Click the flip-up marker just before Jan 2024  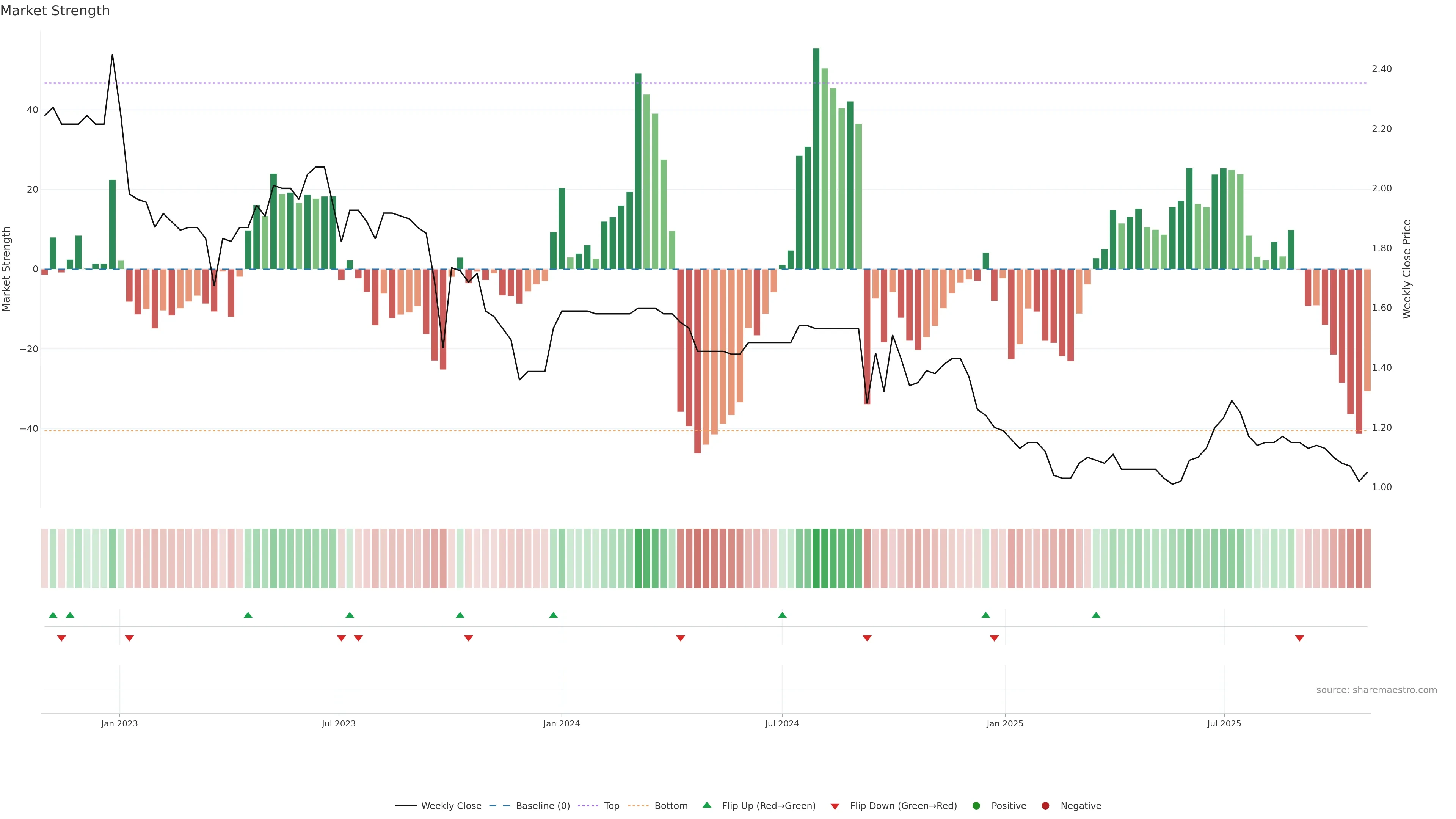553,615
